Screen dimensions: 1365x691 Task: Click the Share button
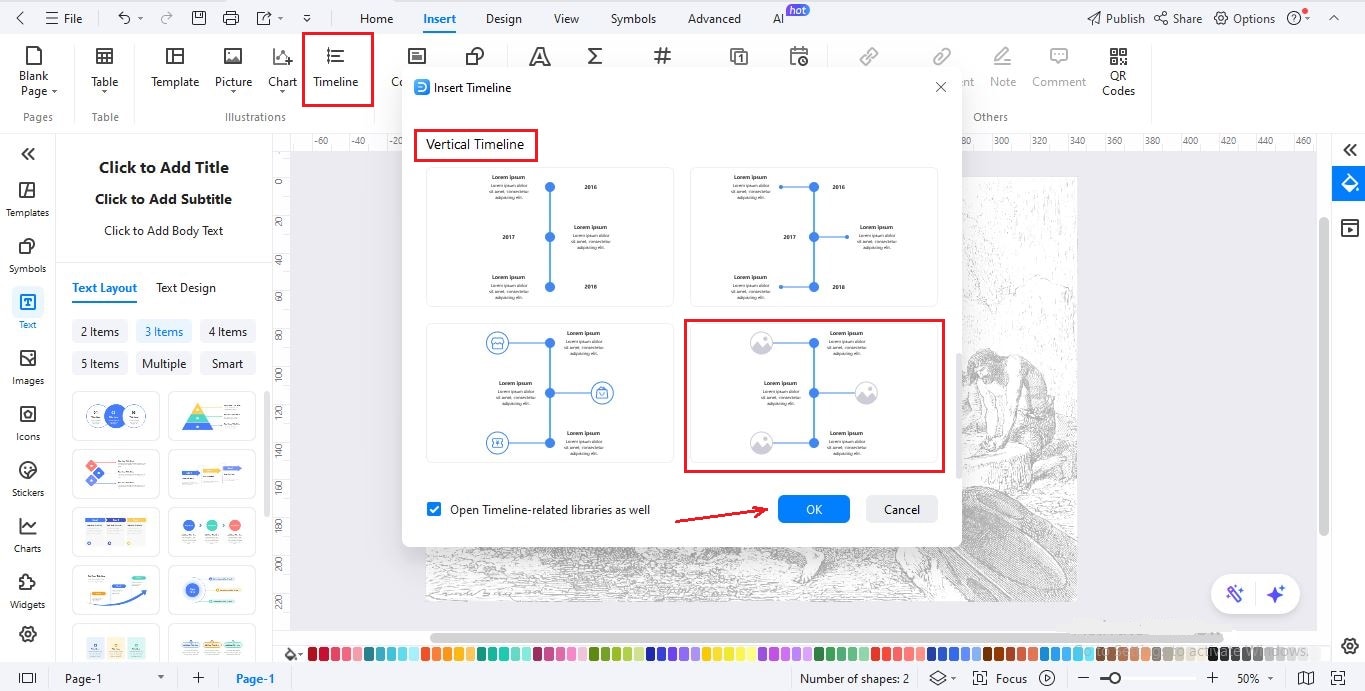pyautogui.click(x=1178, y=18)
